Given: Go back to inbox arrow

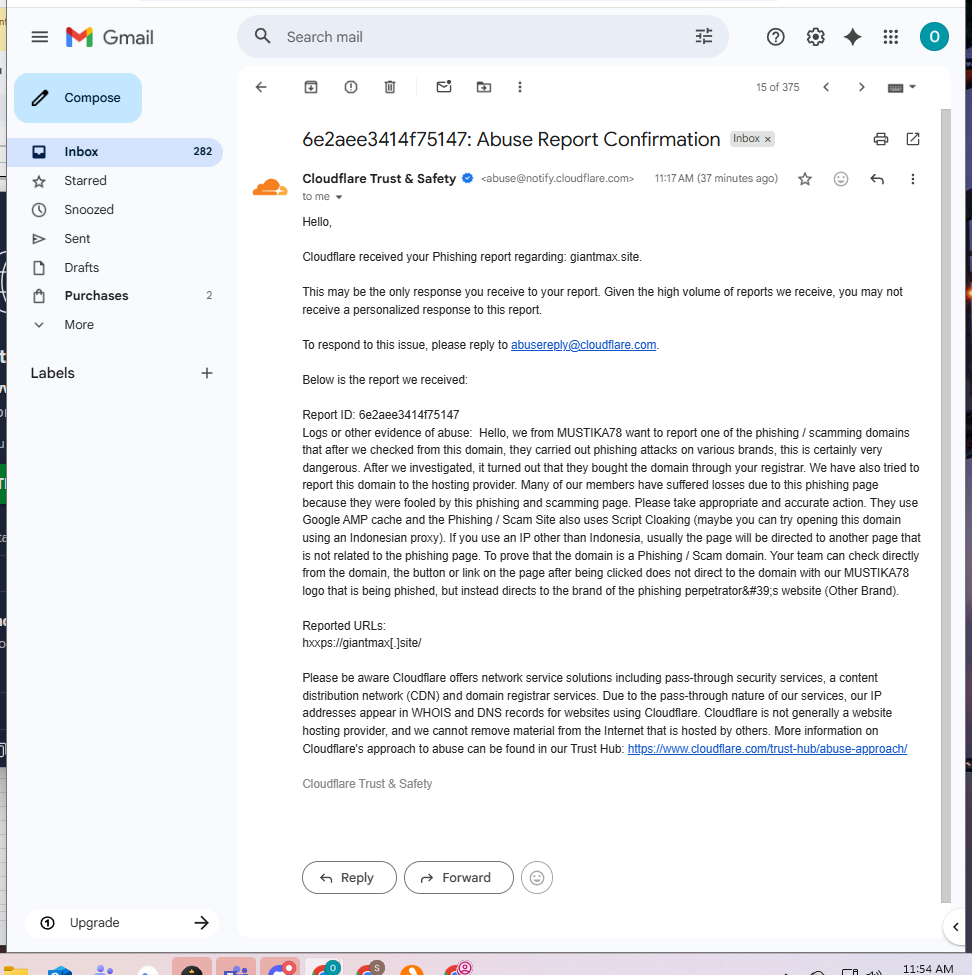Looking at the screenshot, I should 261,87.
